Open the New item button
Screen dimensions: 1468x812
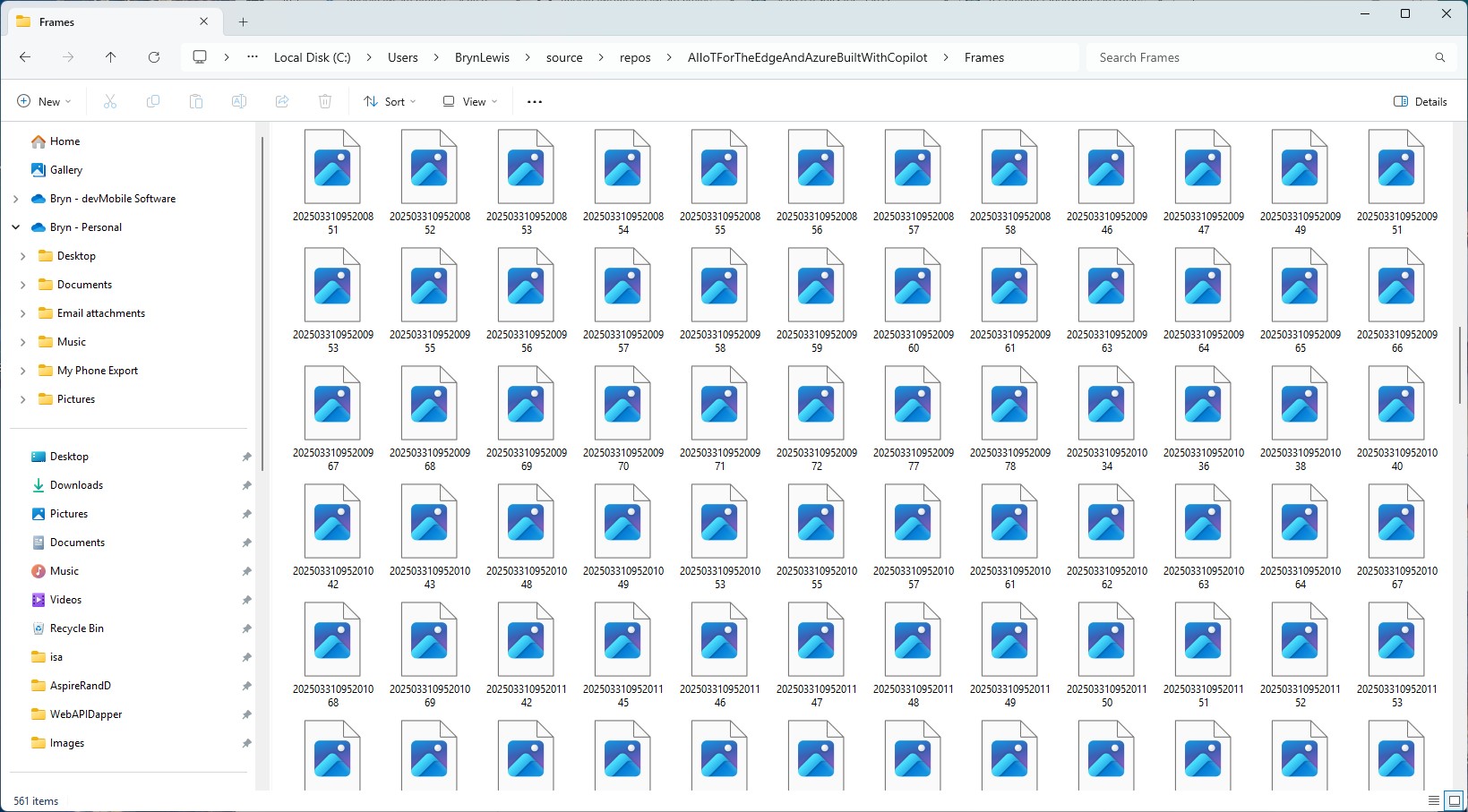click(44, 102)
